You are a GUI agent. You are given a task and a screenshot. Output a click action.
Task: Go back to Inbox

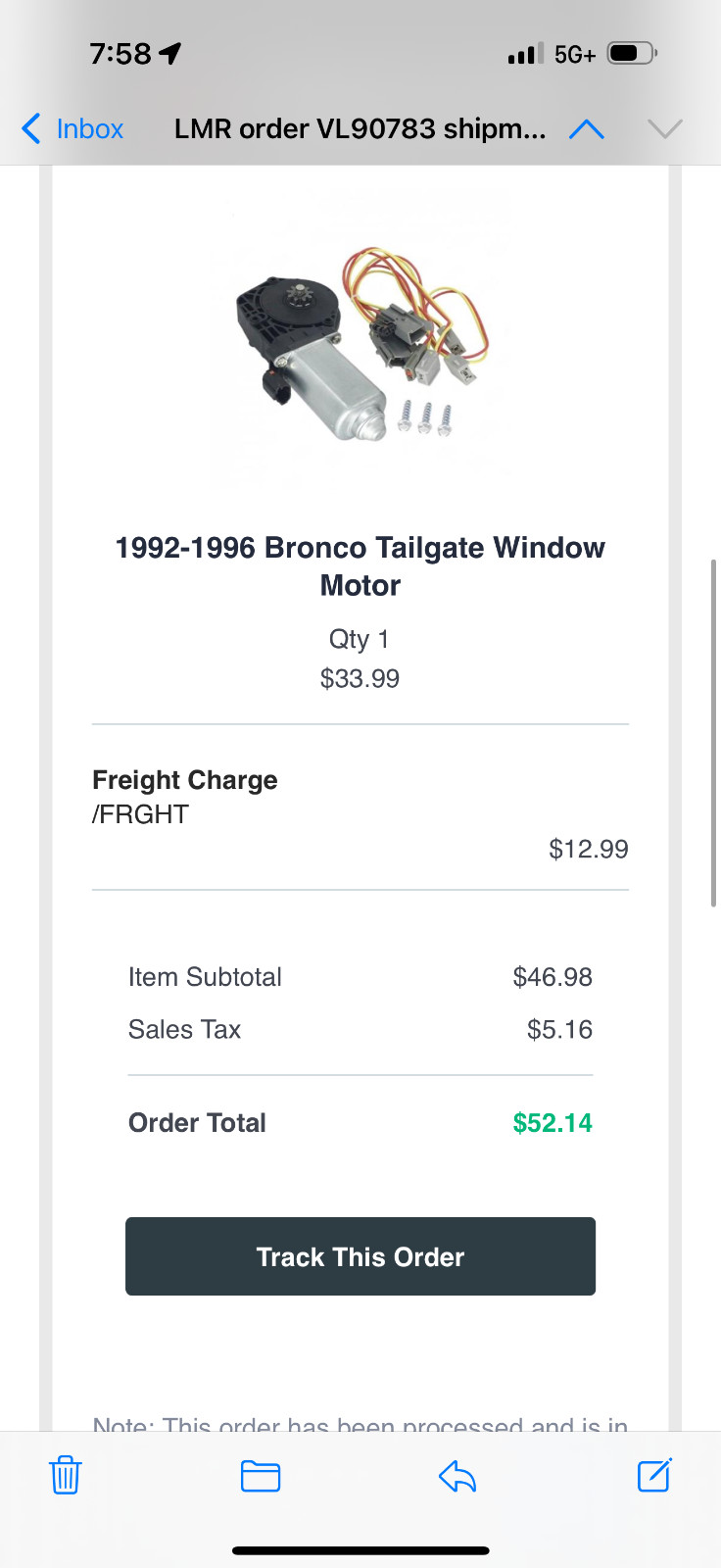(72, 129)
